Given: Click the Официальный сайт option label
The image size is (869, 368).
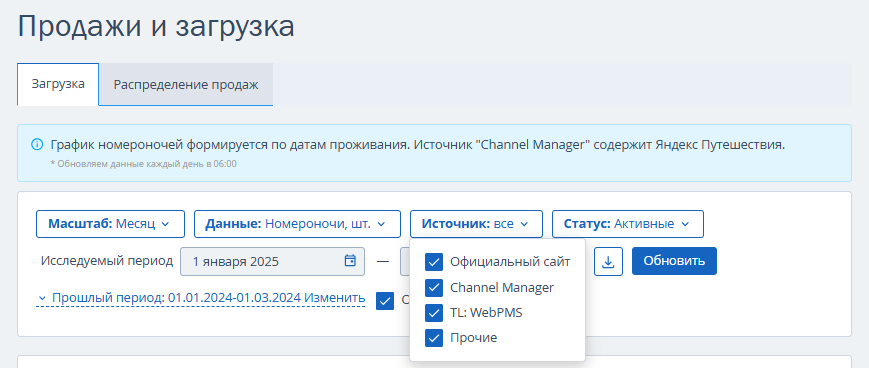Looking at the screenshot, I should (x=510, y=262).
